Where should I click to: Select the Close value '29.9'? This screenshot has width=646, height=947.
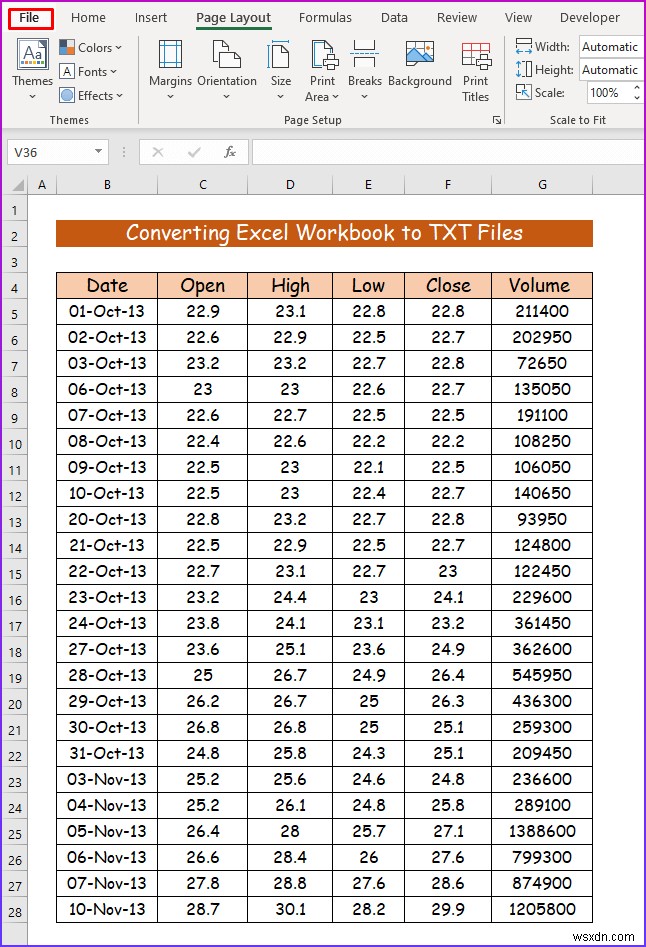(448, 909)
